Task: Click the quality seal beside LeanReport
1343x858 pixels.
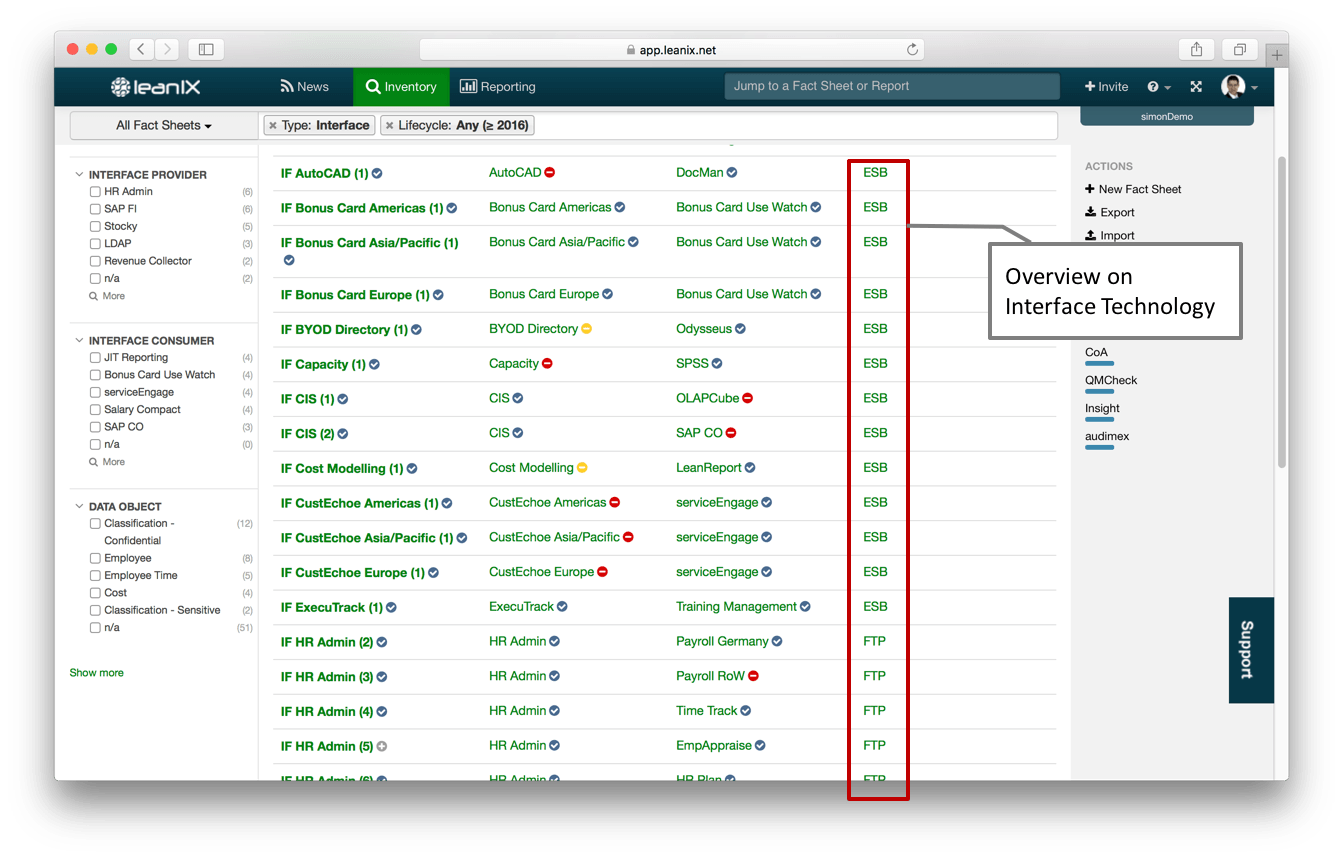Action: pyautogui.click(x=750, y=468)
